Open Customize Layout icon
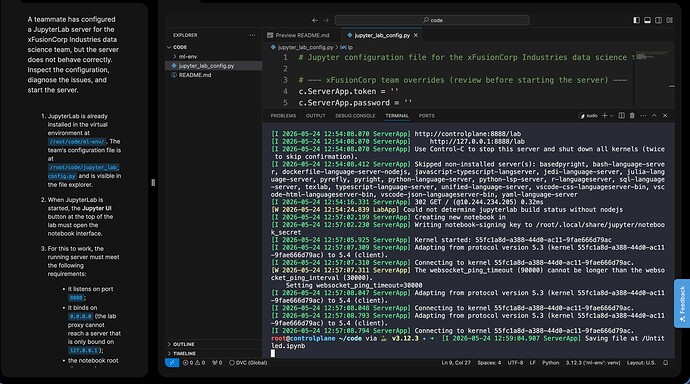 coord(669,20)
